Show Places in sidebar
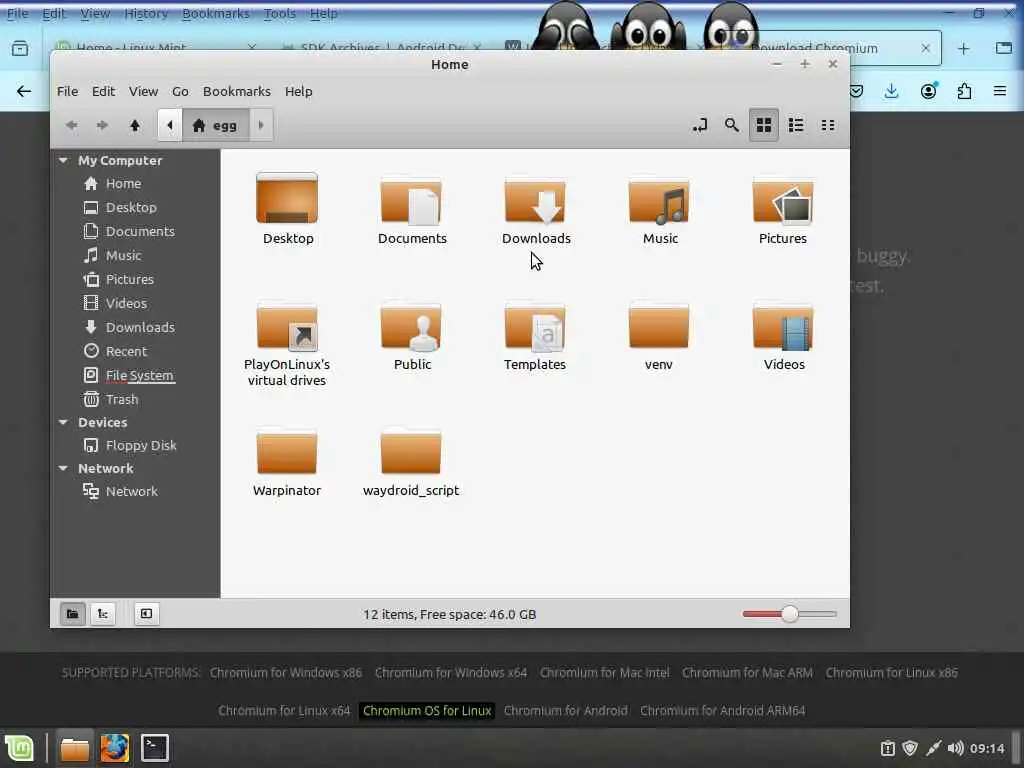Image resolution: width=1024 pixels, height=768 pixels. click(72, 614)
